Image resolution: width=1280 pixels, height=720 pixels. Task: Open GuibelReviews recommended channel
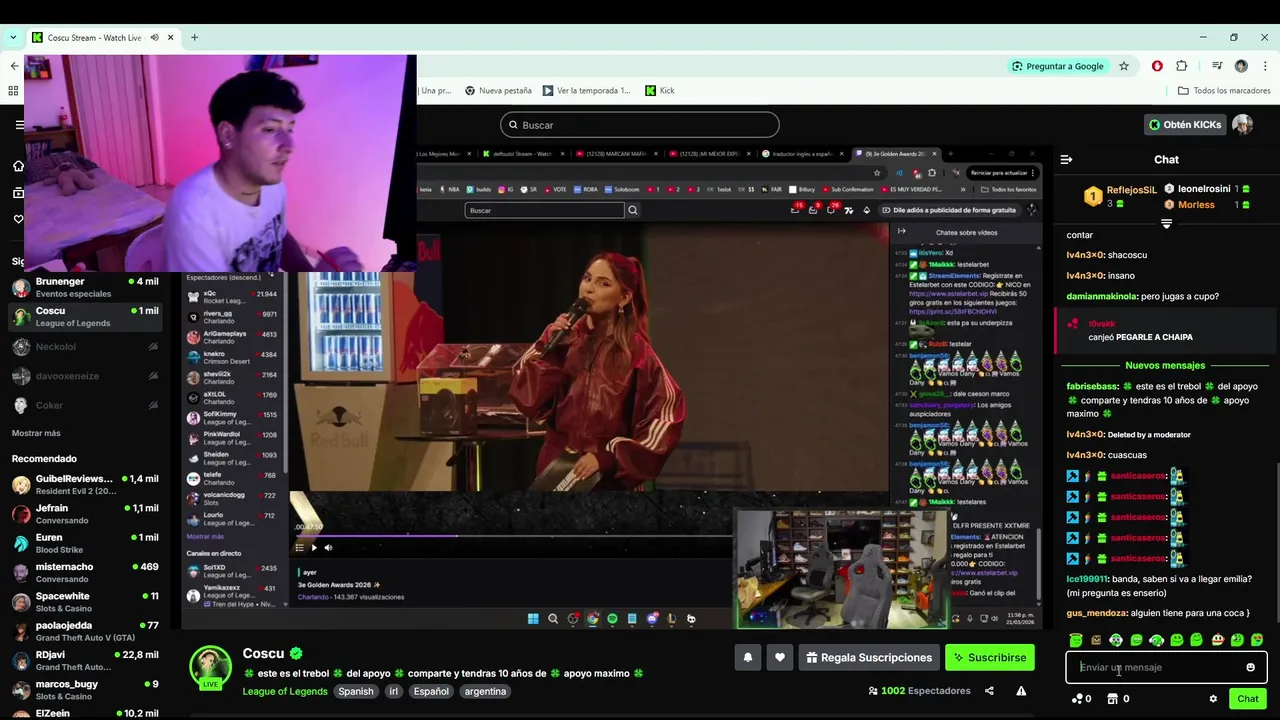85,485
